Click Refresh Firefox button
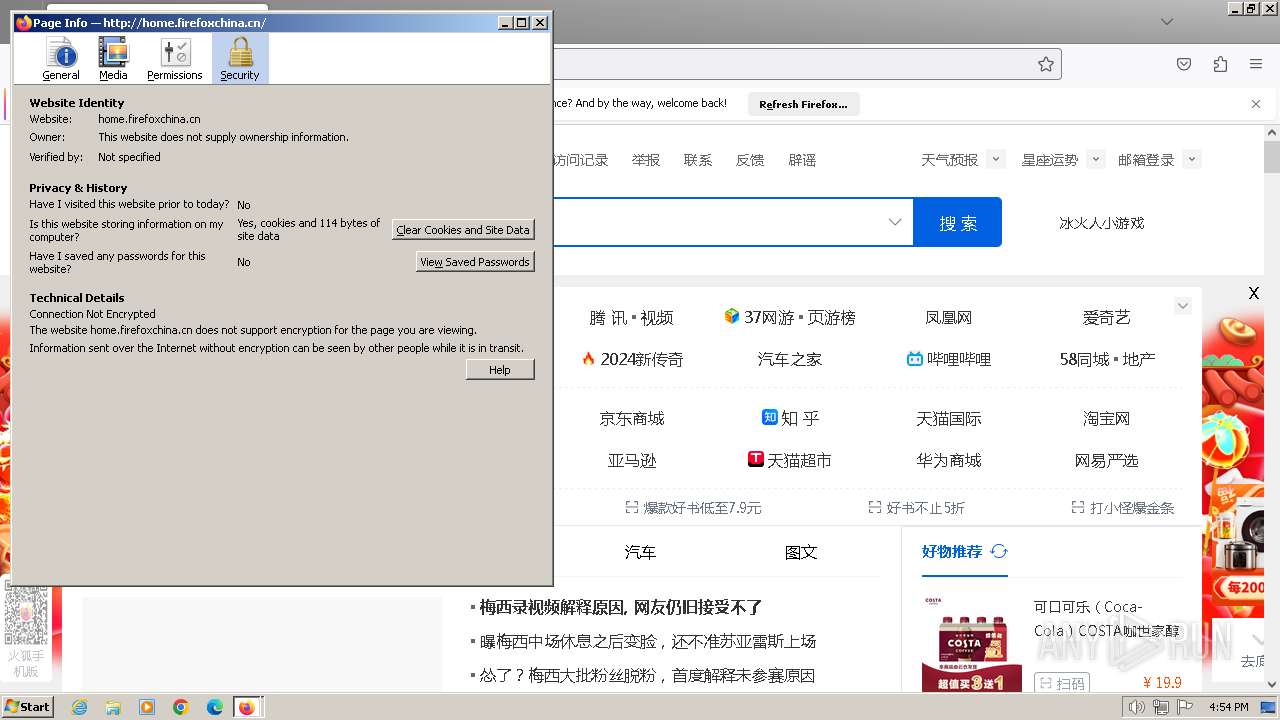1280x720 pixels. tap(803, 104)
